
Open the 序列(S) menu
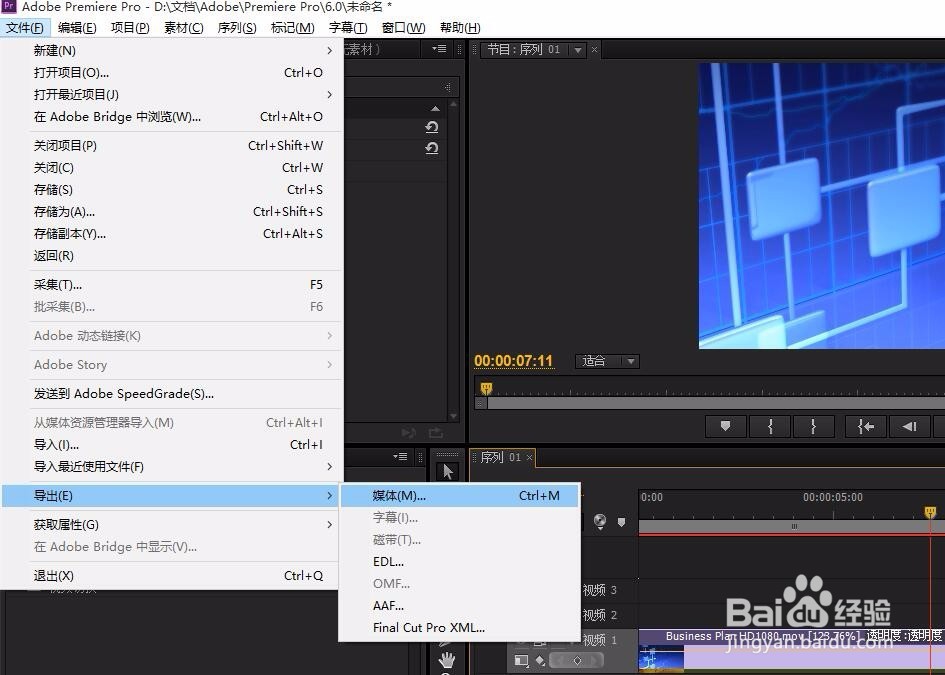237,28
